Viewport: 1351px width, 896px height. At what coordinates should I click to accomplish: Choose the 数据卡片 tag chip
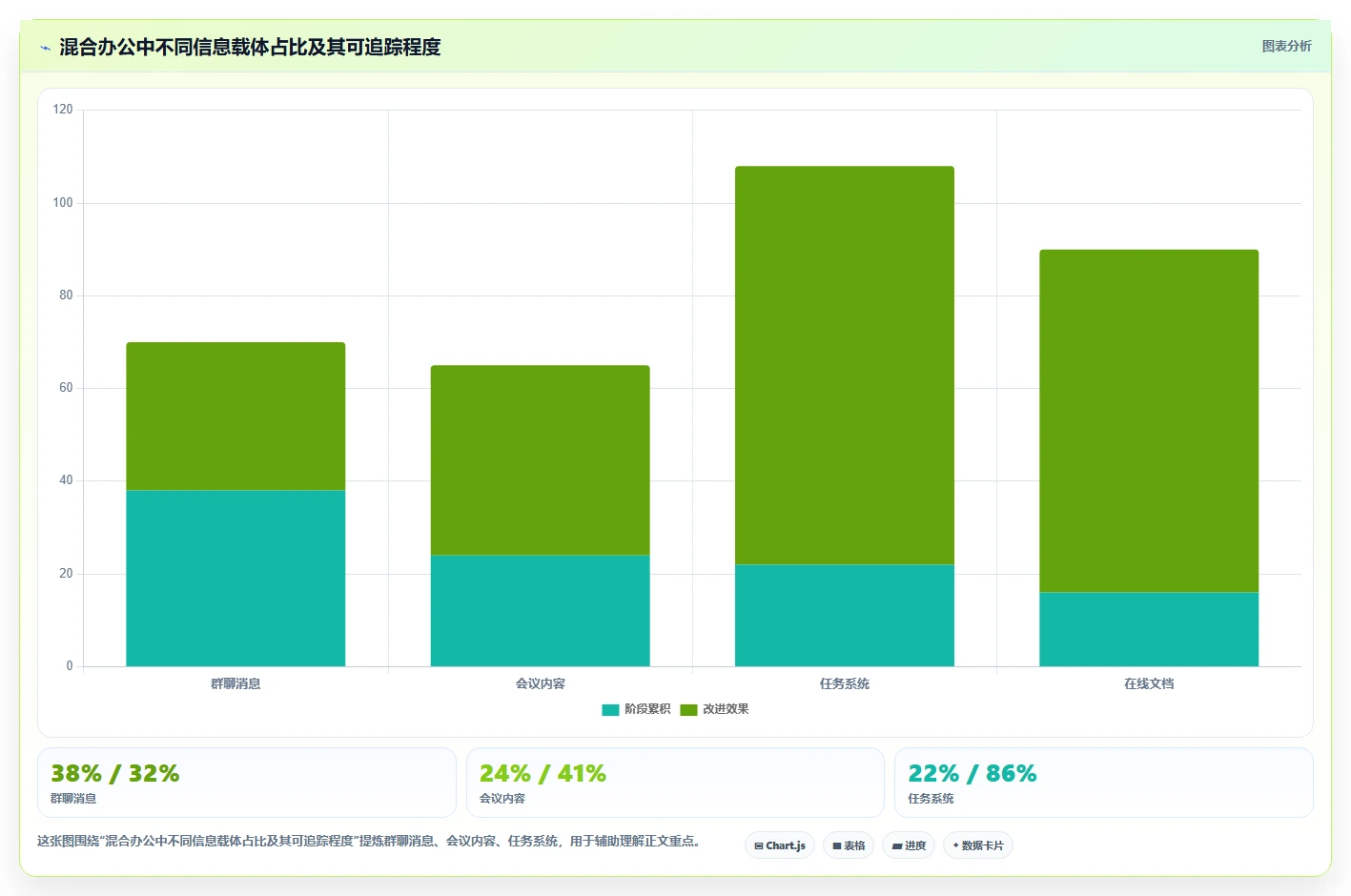(978, 845)
